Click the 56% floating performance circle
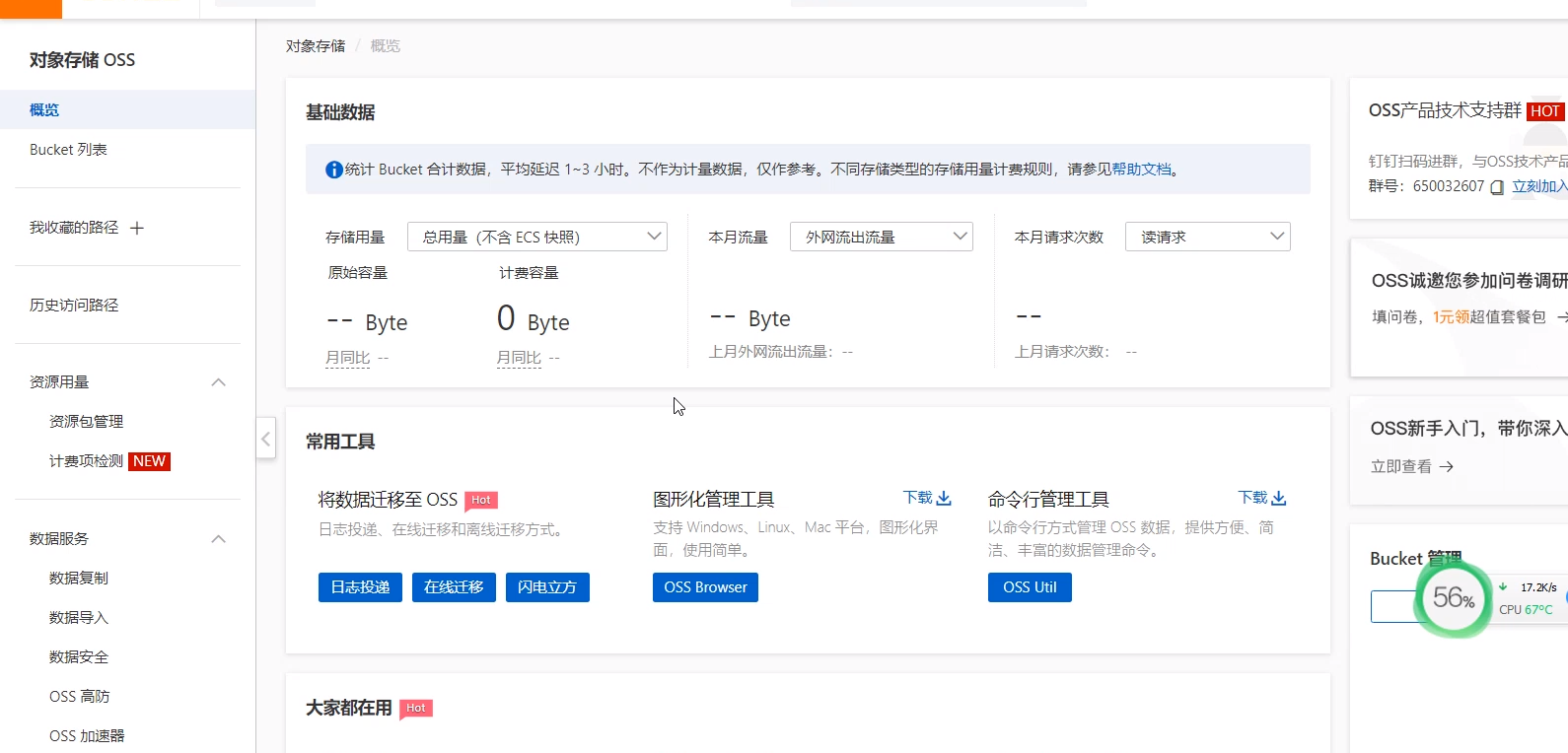Screen dimensions: 1568x753 [x=1453, y=597]
